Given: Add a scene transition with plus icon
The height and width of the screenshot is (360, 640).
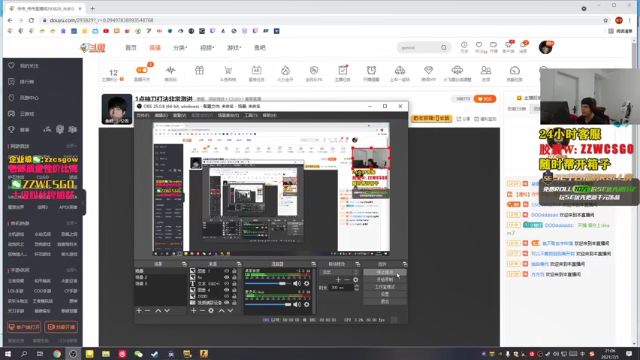Looking at the screenshot, I should (x=338, y=280).
